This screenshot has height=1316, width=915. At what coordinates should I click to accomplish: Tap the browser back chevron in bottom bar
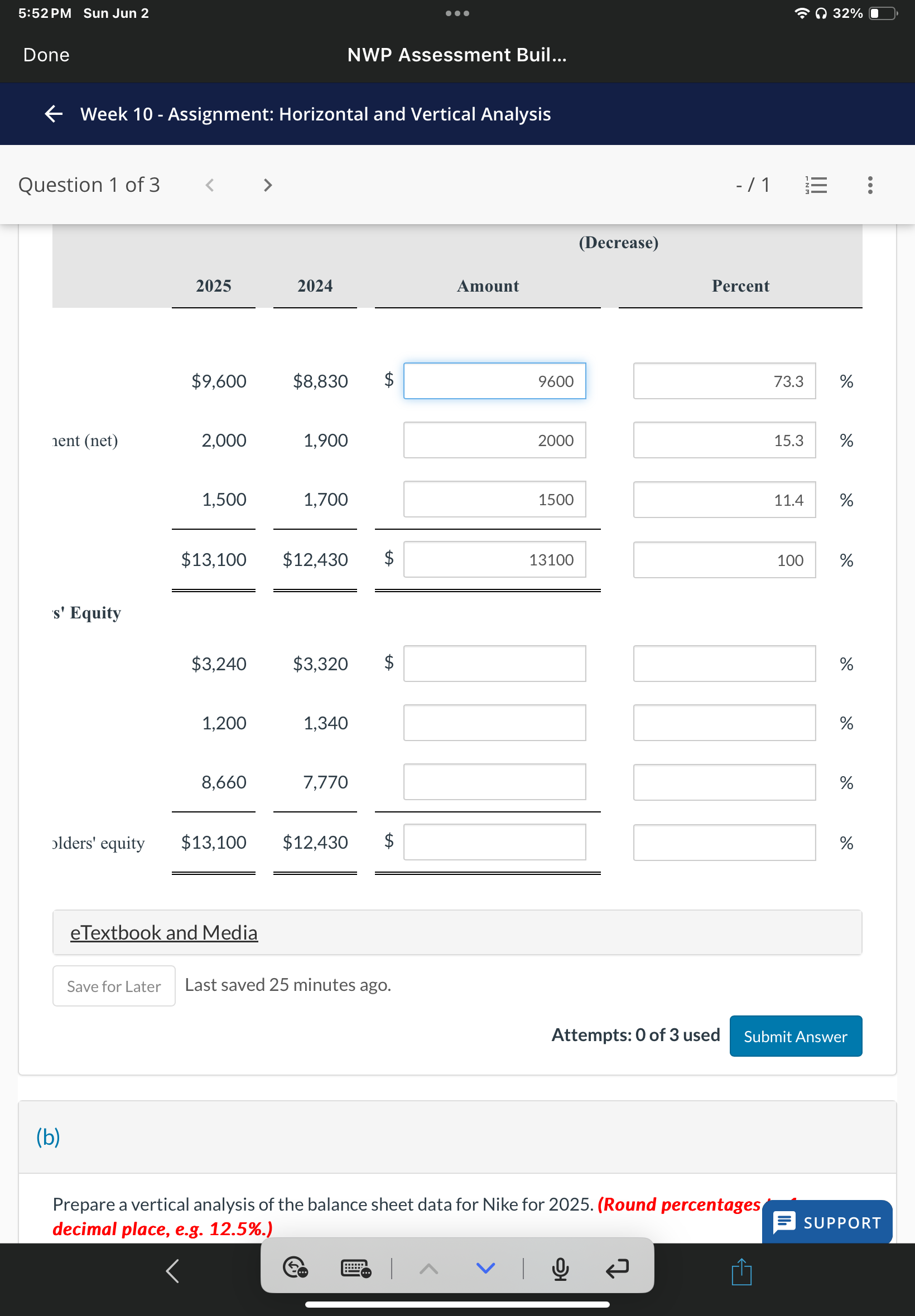click(172, 1271)
